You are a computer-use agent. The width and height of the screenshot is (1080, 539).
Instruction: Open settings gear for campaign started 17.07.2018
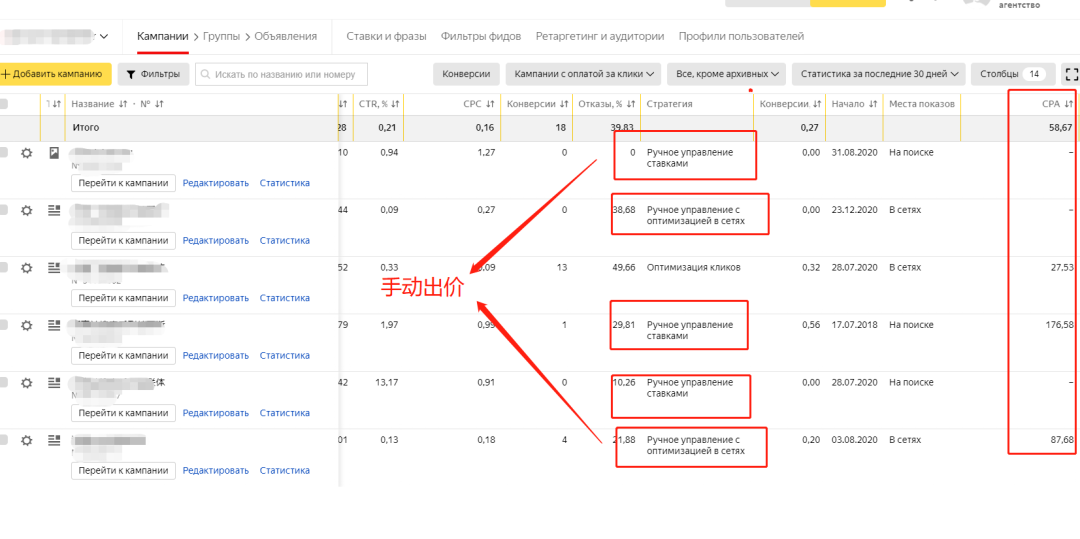tap(26, 325)
